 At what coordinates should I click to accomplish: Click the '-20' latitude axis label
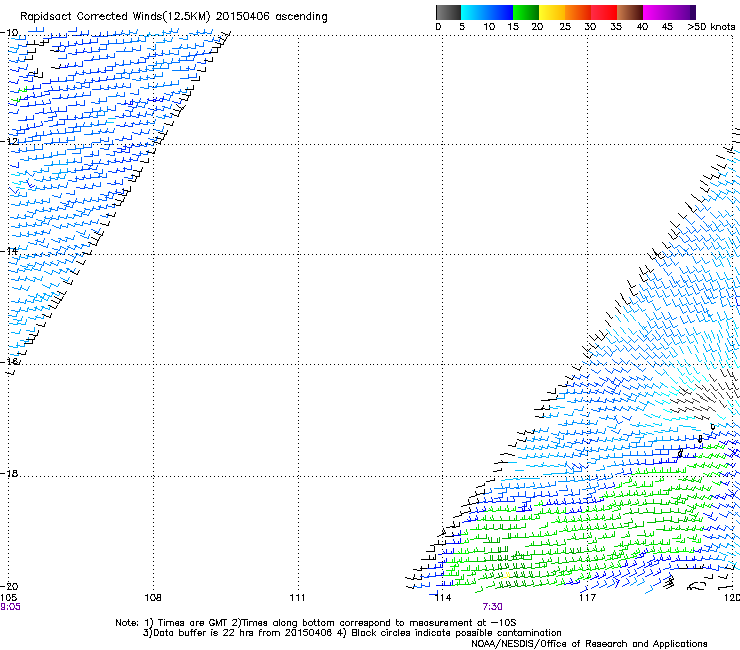click(x=9, y=586)
